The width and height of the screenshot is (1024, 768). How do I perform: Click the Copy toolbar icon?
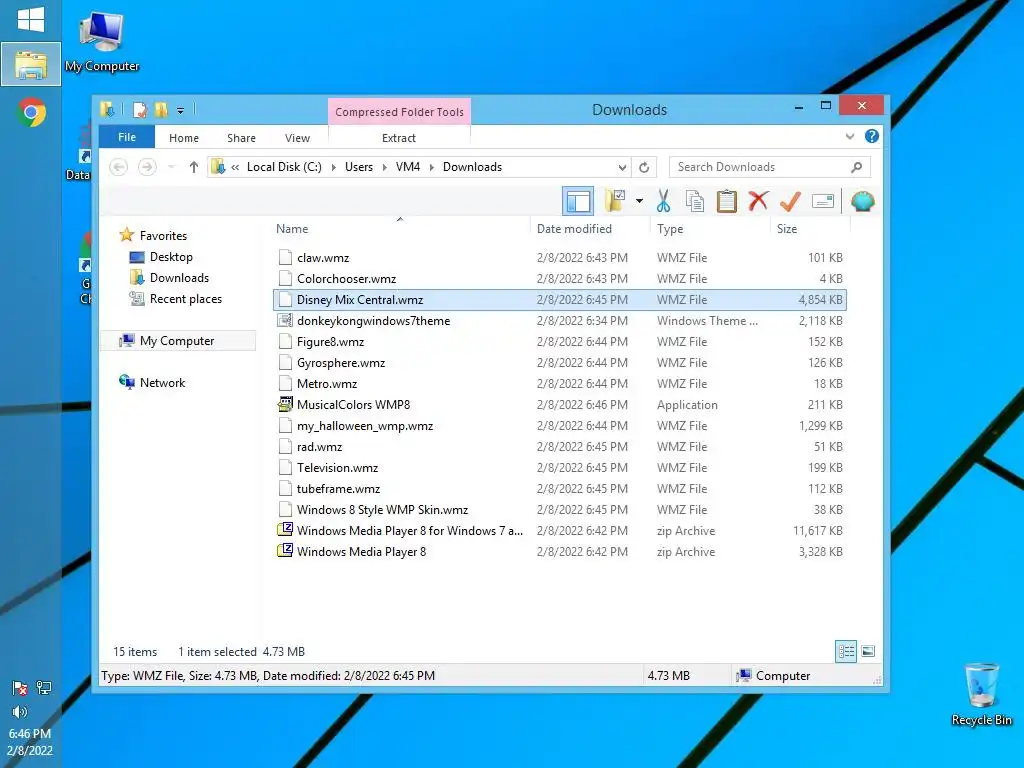[694, 201]
